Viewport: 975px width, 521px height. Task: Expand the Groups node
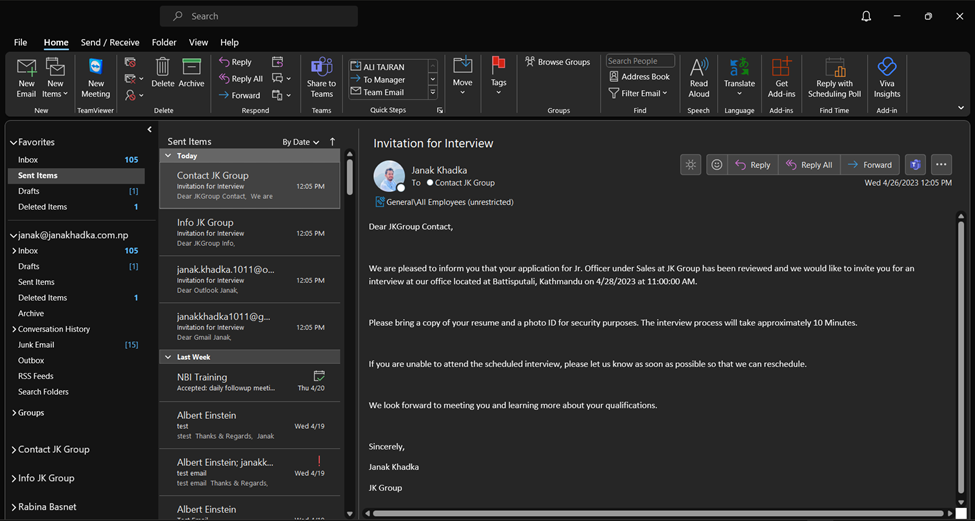14,413
